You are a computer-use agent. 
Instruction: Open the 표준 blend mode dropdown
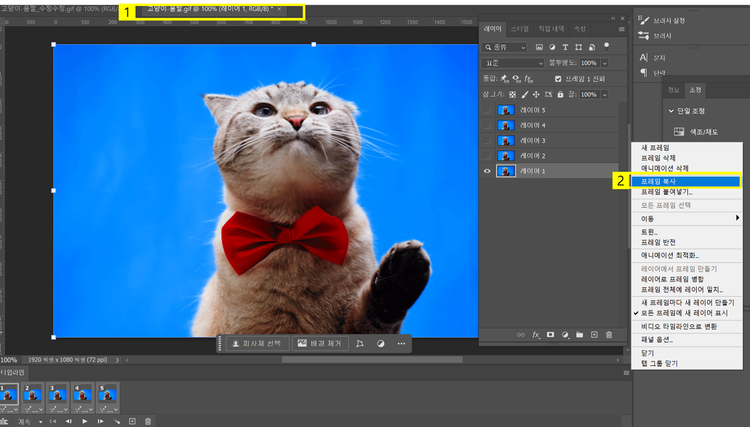(x=512, y=62)
